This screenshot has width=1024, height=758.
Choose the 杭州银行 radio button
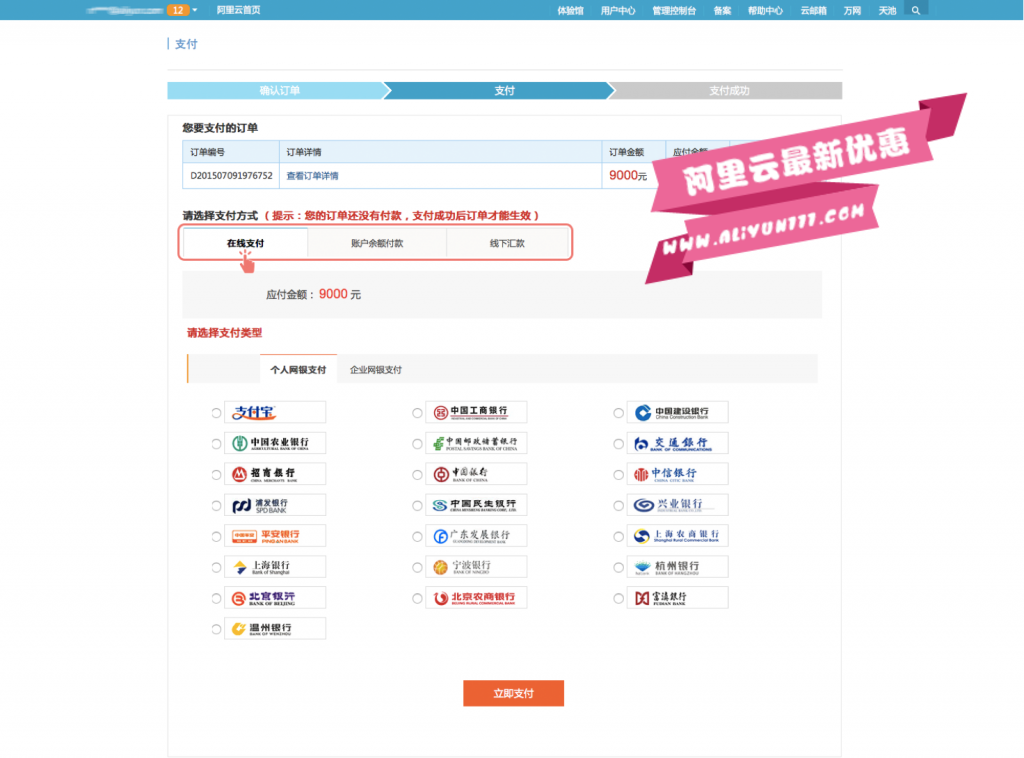click(618, 568)
